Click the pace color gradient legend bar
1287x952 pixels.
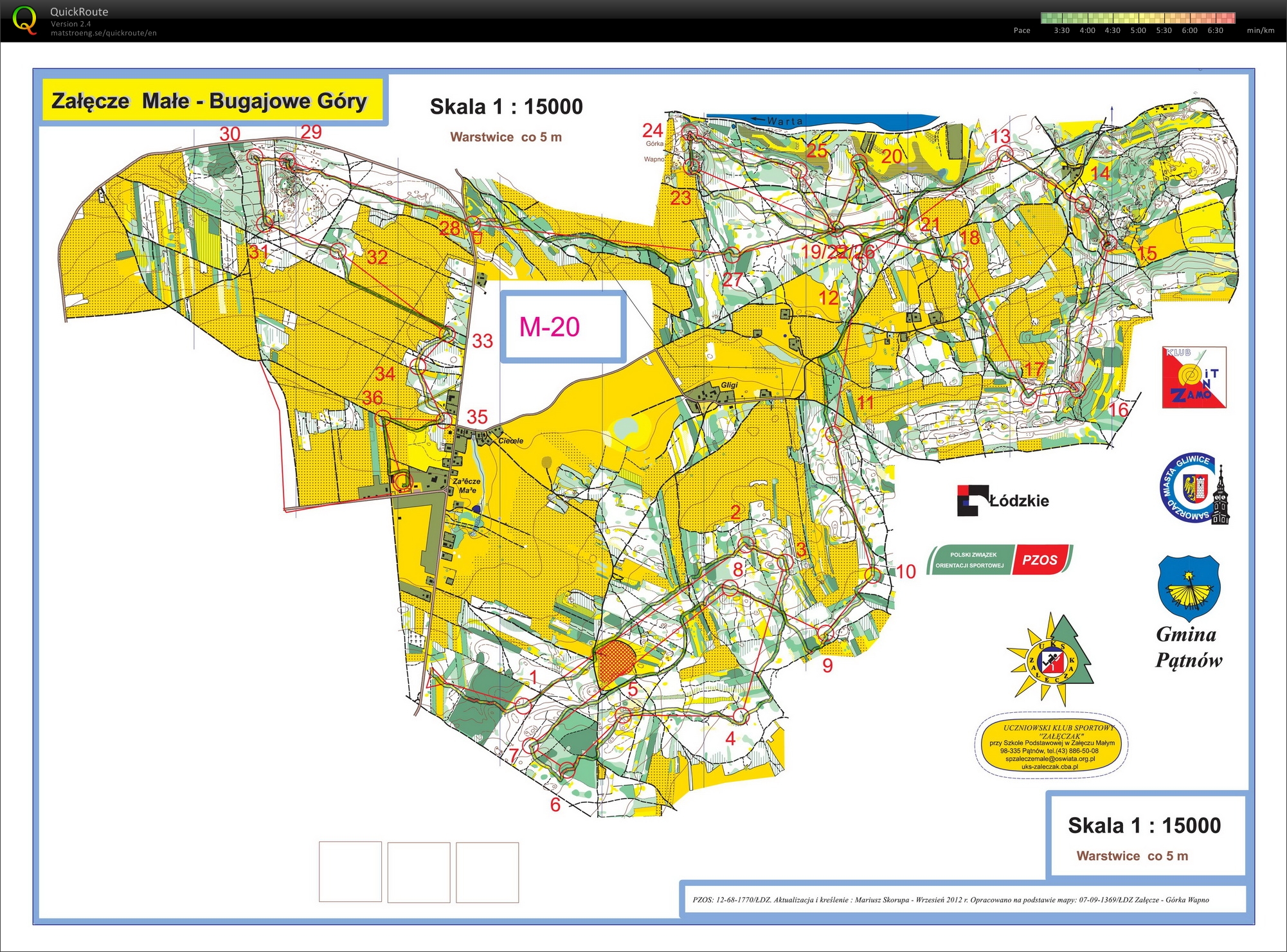tap(1137, 18)
